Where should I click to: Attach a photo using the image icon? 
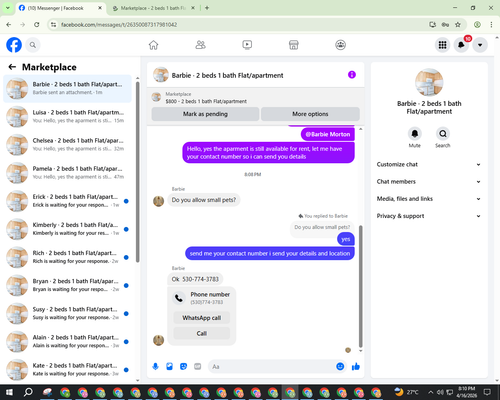coord(169,367)
